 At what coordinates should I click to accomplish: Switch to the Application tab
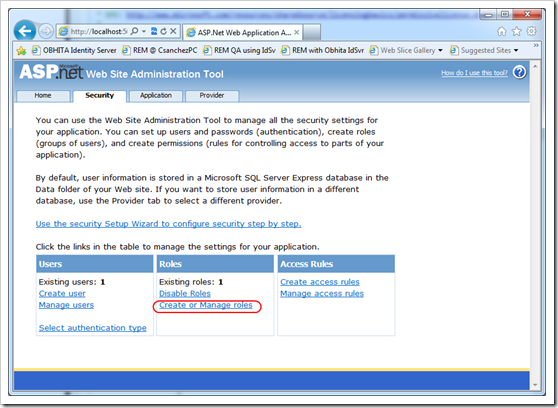coord(156,95)
